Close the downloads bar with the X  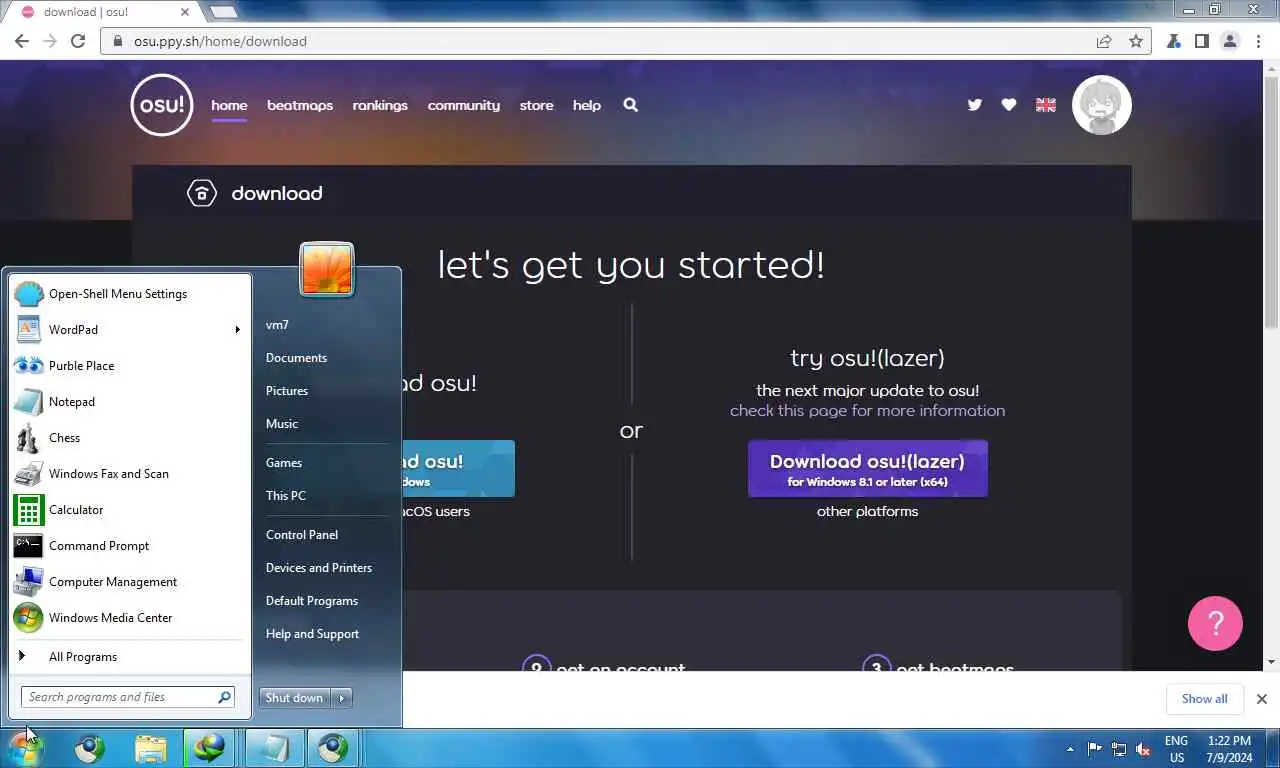point(1262,699)
